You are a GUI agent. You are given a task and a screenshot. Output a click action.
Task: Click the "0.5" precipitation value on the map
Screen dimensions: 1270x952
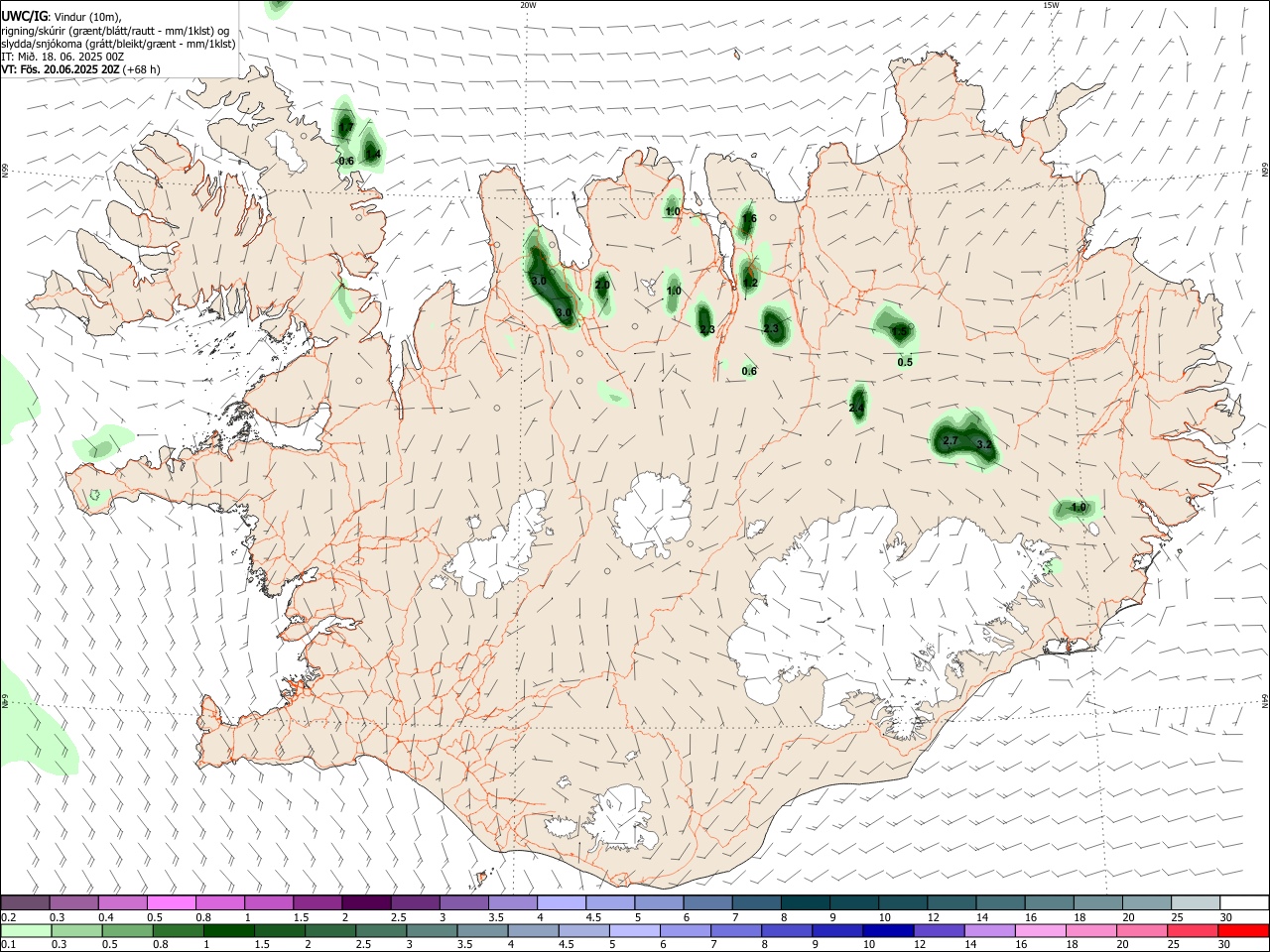tap(905, 363)
